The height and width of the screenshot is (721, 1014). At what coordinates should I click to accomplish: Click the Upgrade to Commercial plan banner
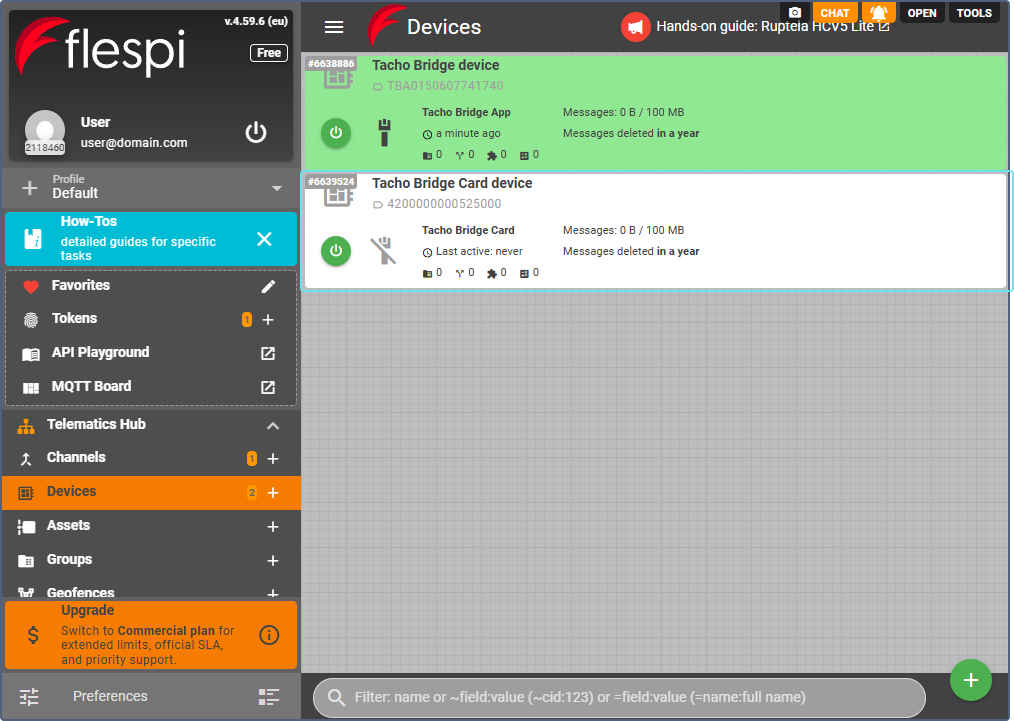[151, 635]
